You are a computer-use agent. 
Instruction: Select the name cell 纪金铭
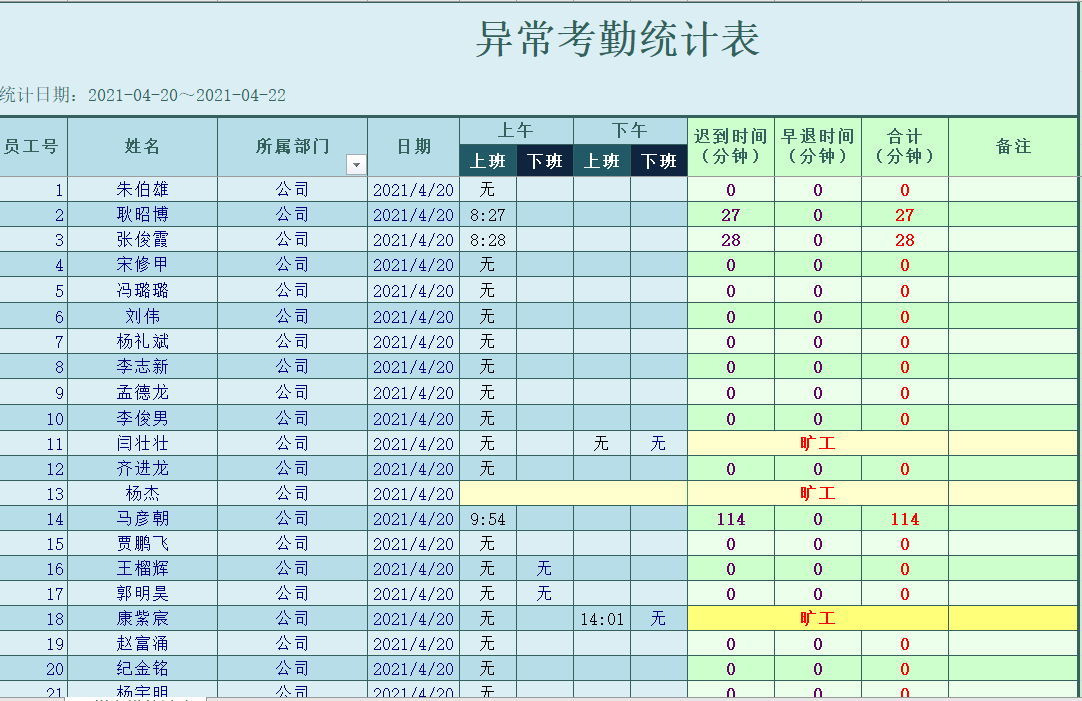coord(143,669)
